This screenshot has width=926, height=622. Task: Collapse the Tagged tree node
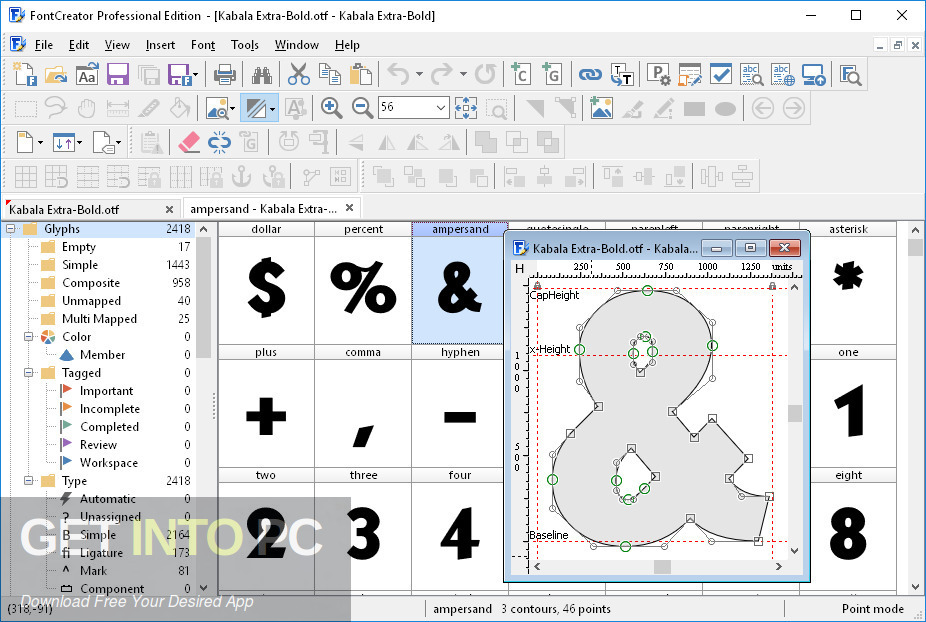pos(28,373)
